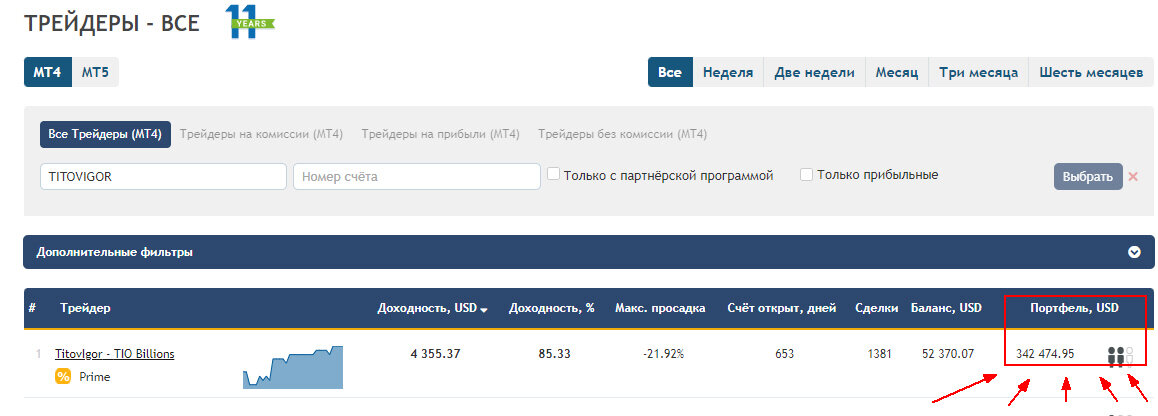Enable 'Только с партнёрской программой' checkbox
Screen dimensions: 1158x416
[554, 175]
